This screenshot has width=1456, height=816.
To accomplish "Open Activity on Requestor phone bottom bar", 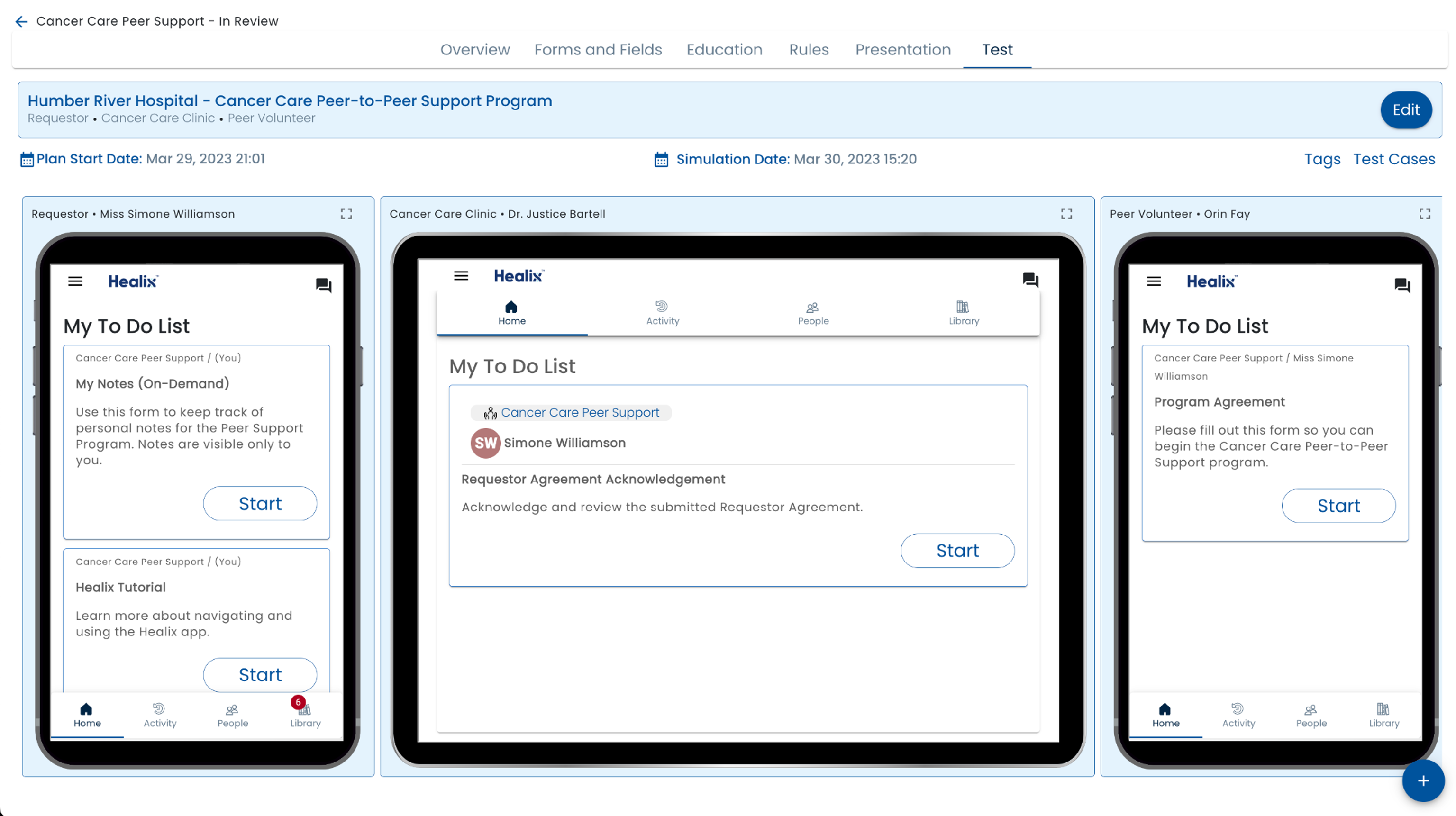I will [160, 716].
